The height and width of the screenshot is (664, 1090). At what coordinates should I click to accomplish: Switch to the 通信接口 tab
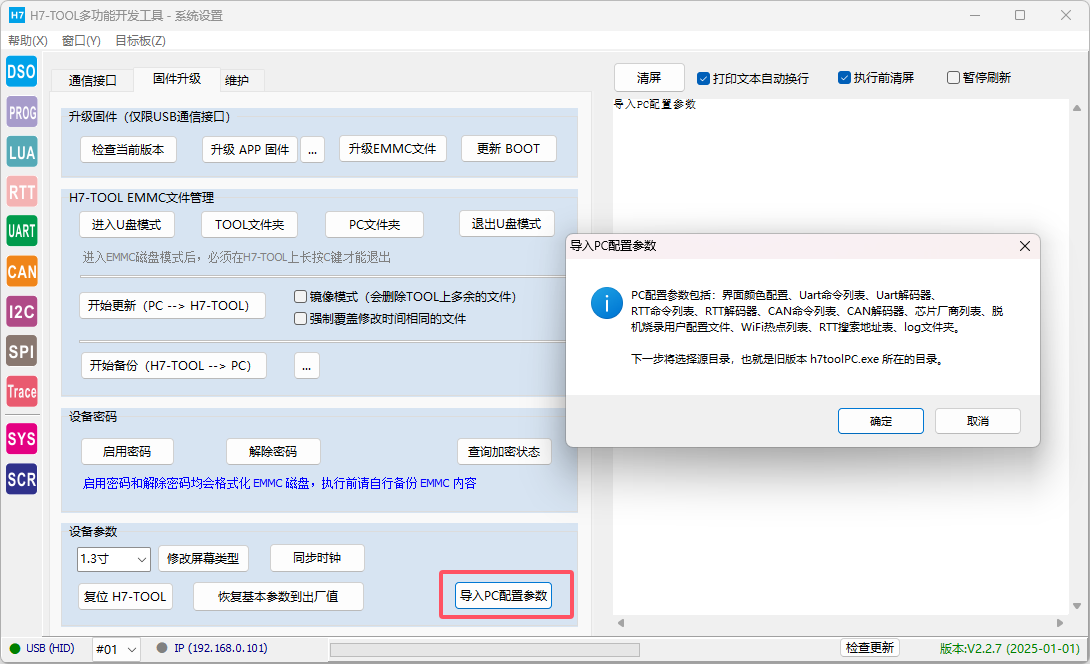click(92, 81)
